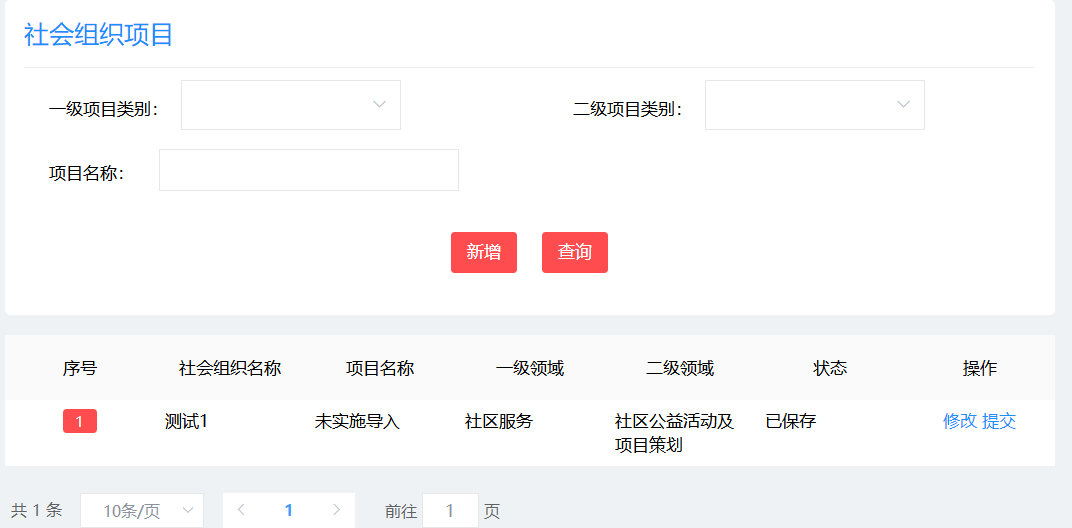Click the 修改 link for 测试1

960,421
